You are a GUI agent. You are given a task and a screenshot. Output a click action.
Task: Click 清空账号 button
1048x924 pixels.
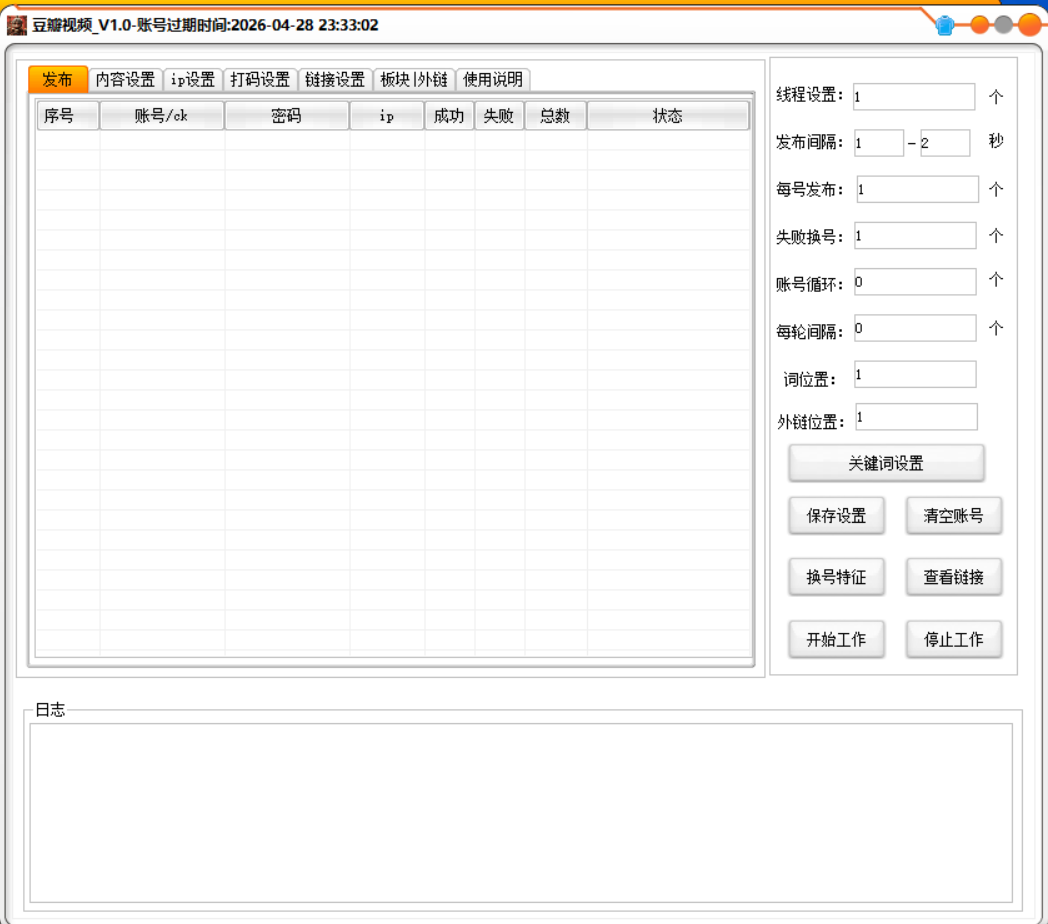(954, 515)
